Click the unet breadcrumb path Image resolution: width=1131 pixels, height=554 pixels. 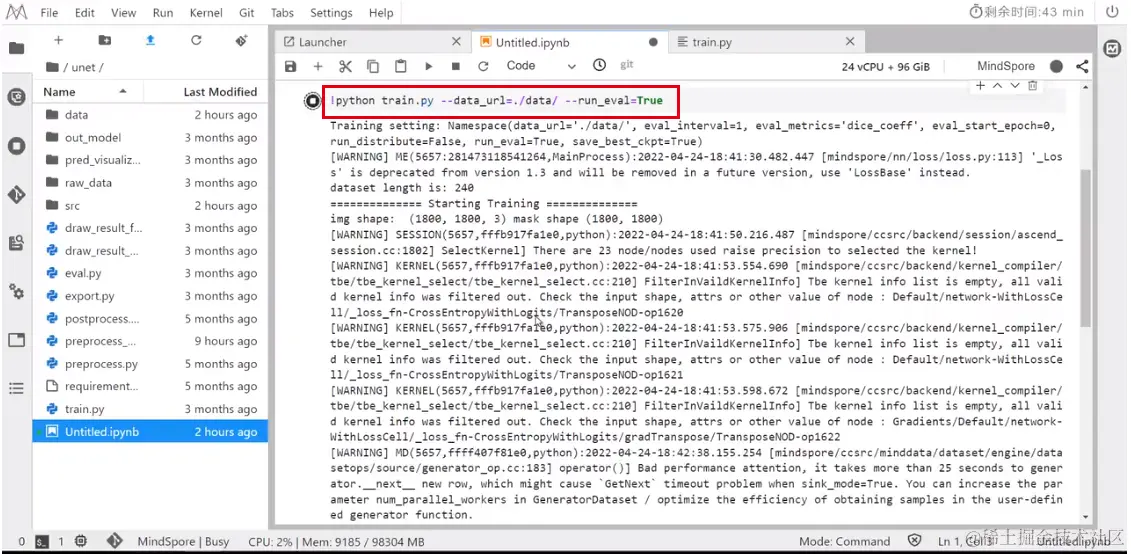pyautogui.click(x=87, y=67)
